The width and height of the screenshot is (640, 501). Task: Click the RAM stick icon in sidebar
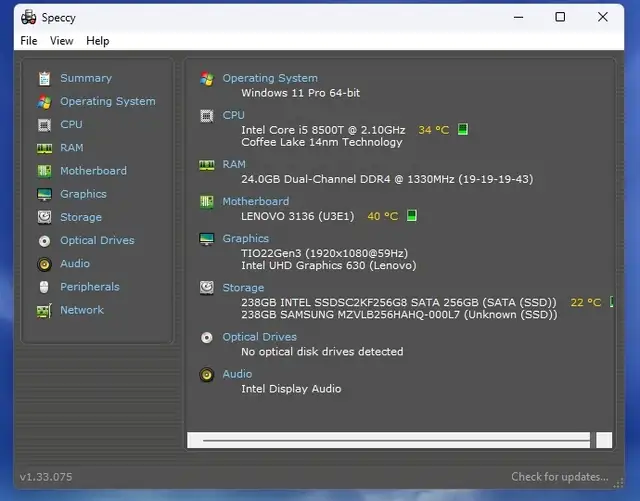tap(44, 148)
